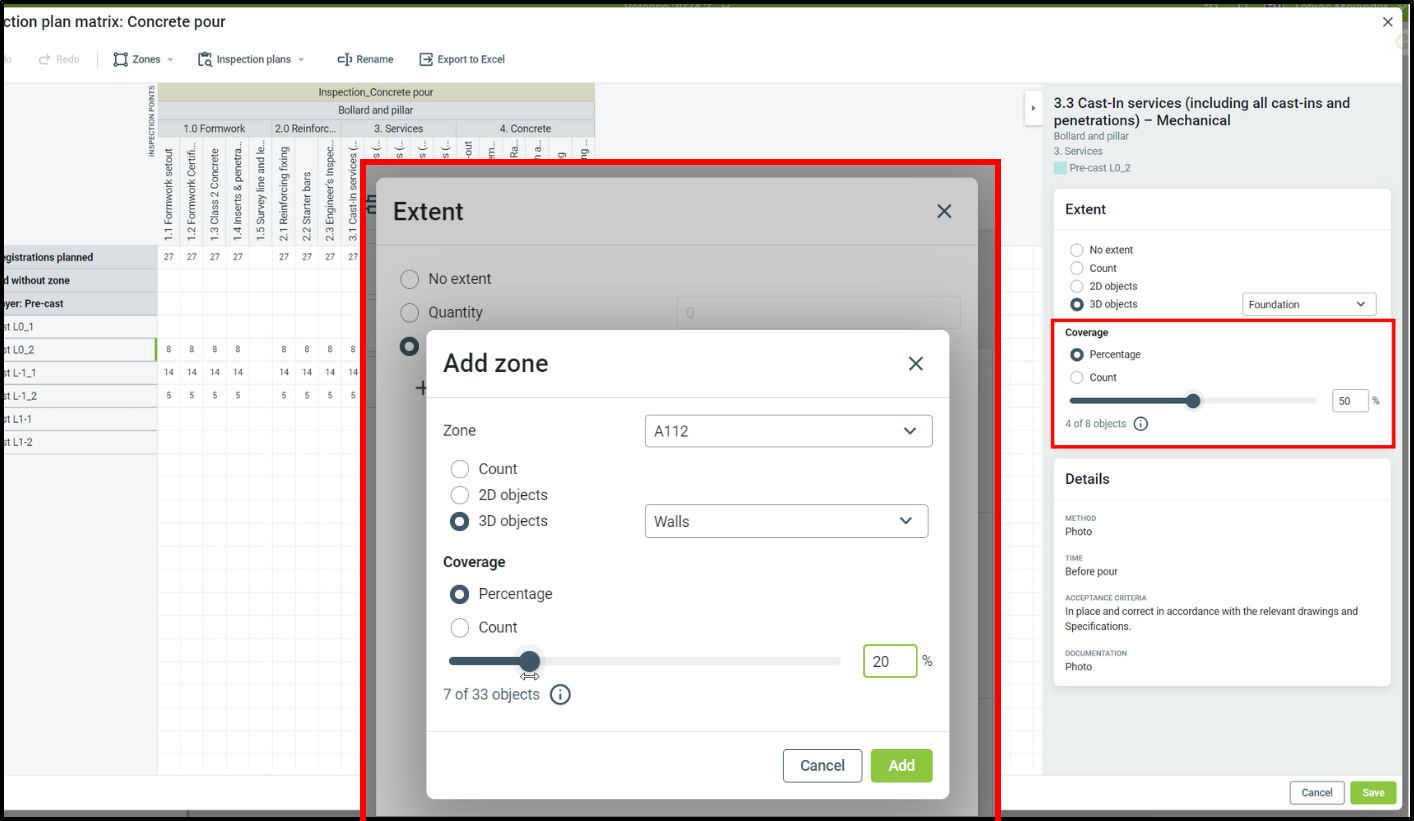Select Count radio under Zone
The height and width of the screenshot is (821, 1414).
(460, 469)
